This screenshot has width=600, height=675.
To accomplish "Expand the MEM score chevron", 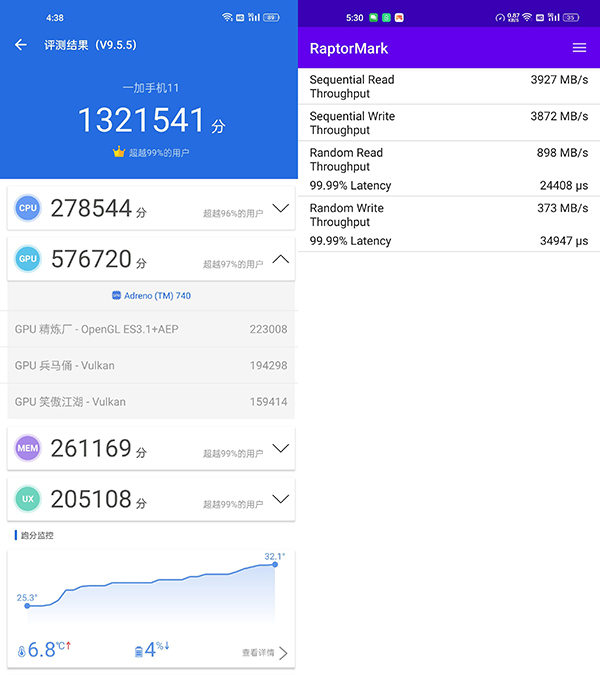I will pyautogui.click(x=280, y=448).
